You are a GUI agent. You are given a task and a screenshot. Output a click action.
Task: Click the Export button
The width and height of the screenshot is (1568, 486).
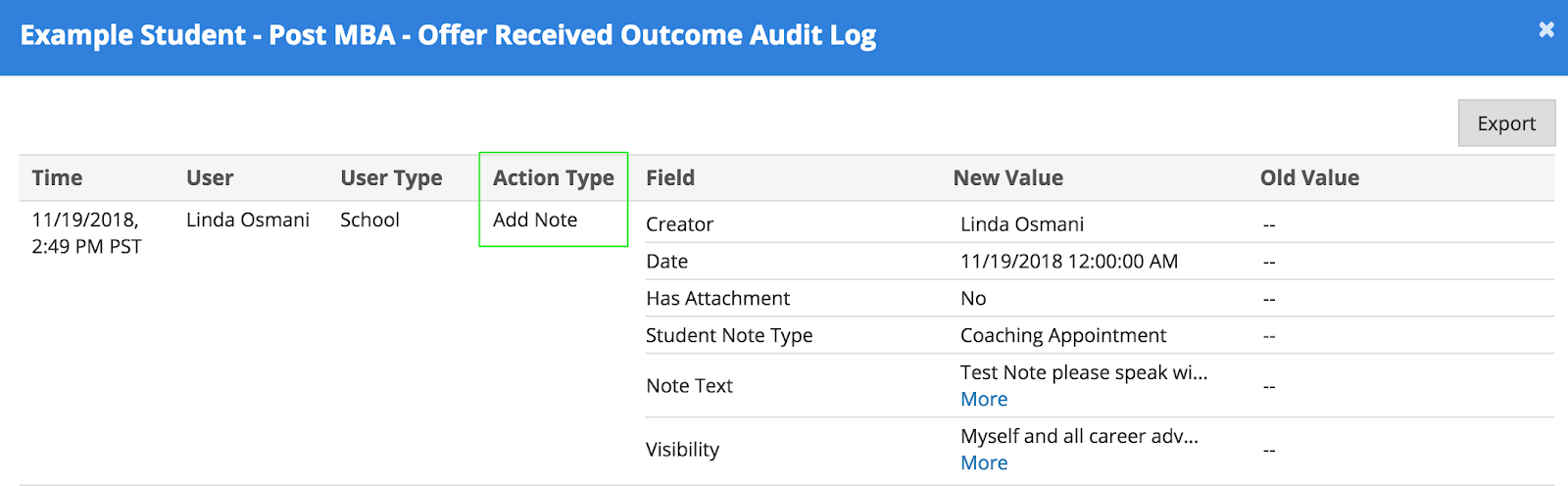click(x=1506, y=123)
